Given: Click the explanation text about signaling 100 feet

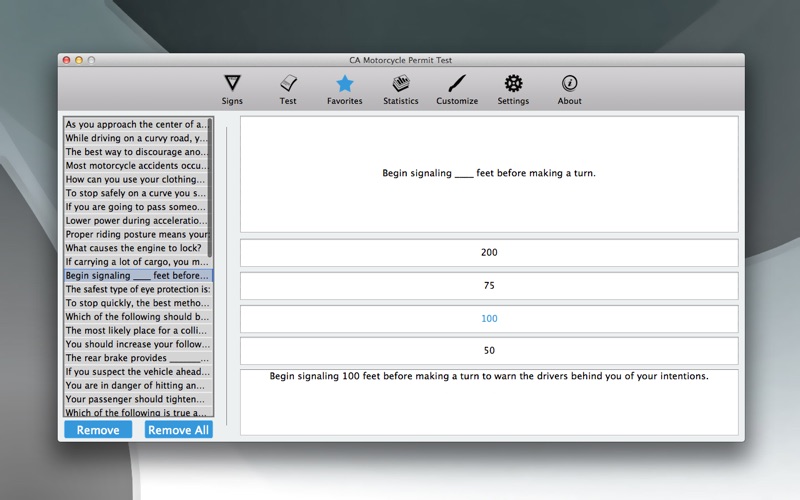Looking at the screenshot, I should pyautogui.click(x=489, y=377).
